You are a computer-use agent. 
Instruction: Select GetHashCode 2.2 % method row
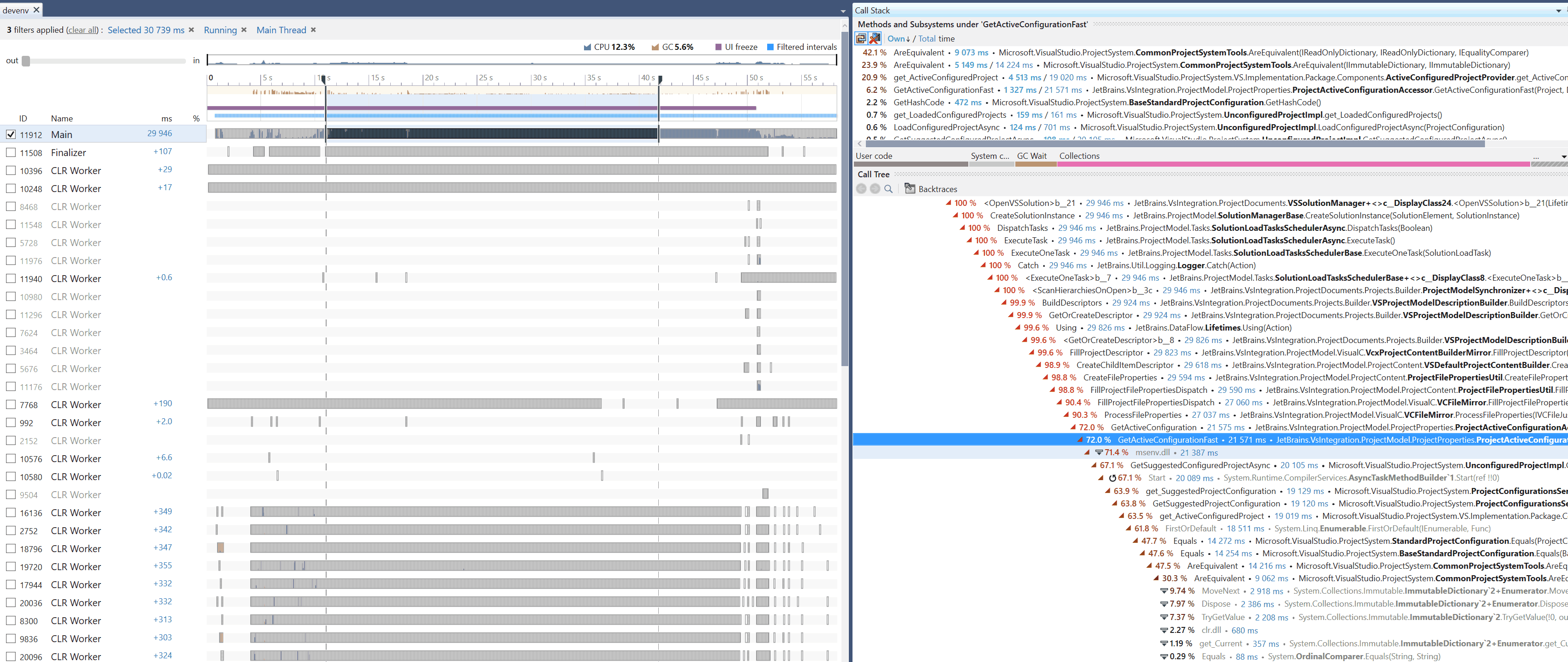tap(1210, 102)
